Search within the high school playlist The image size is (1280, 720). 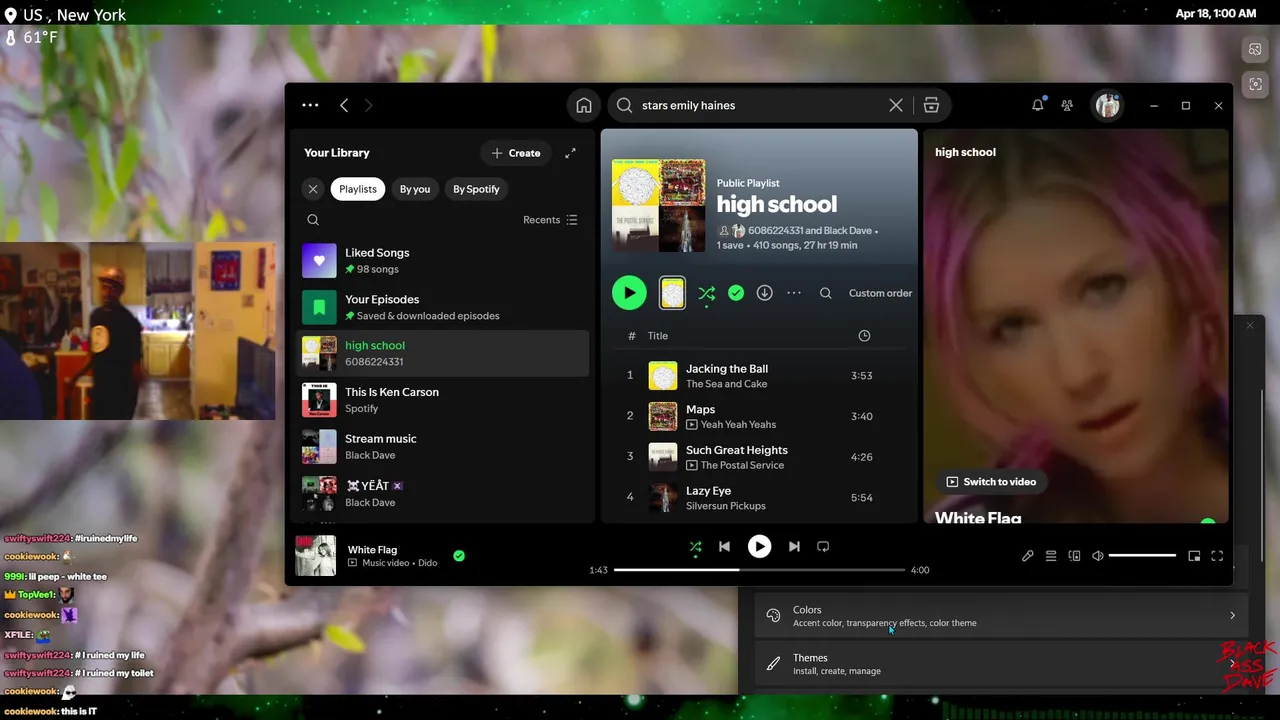coord(826,293)
